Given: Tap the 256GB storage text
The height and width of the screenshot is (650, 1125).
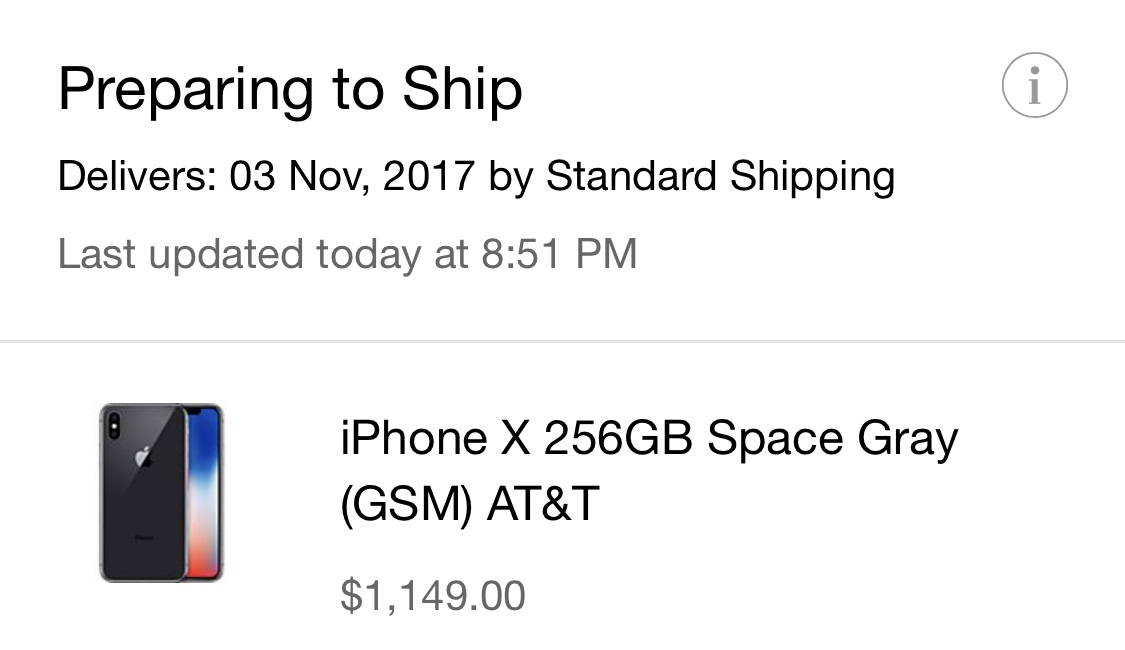Looking at the screenshot, I should click(x=618, y=439).
